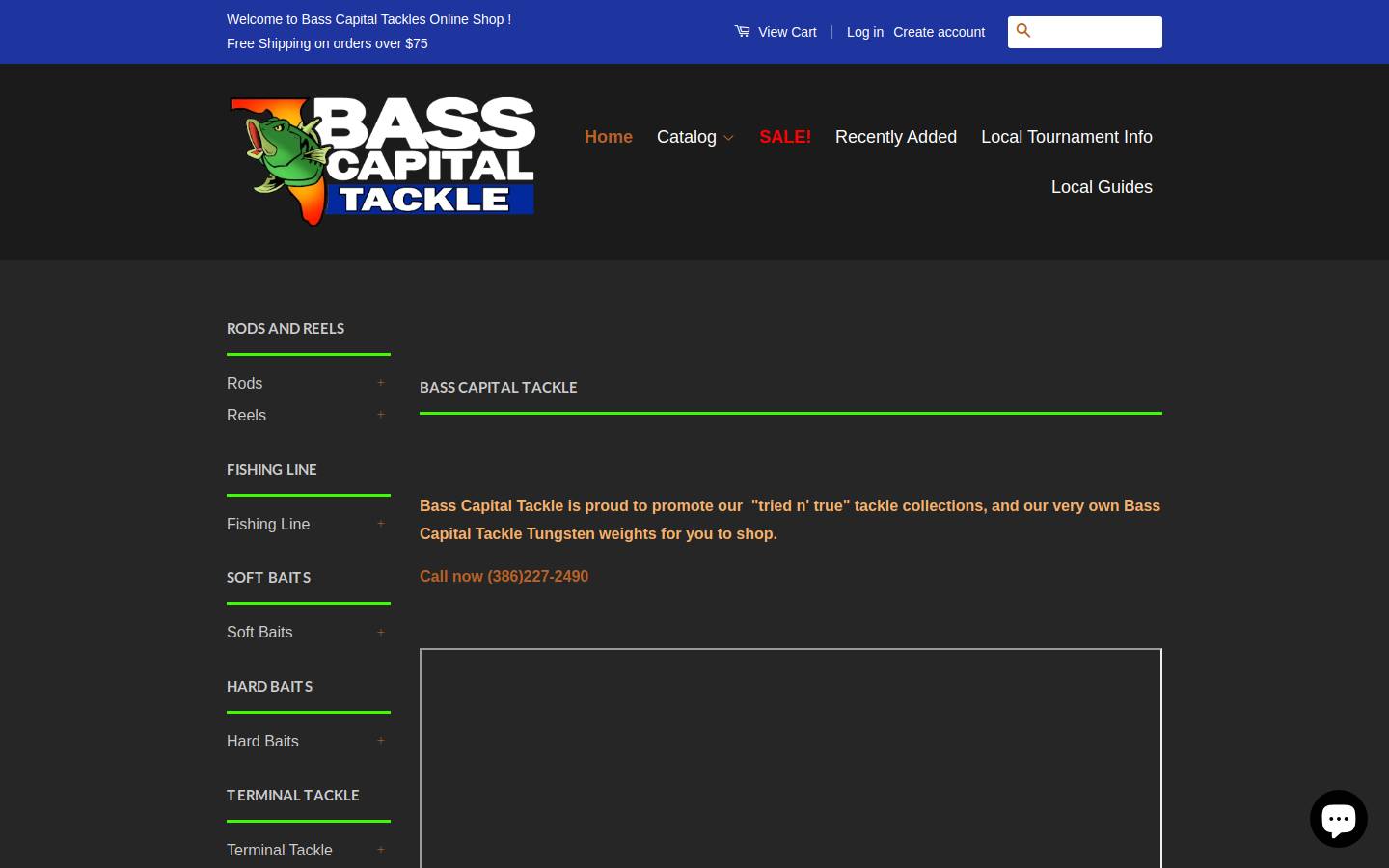The image size is (1389, 868).
Task: Click the BASS CAPITAL TACKLE heading
Action: 499,387
